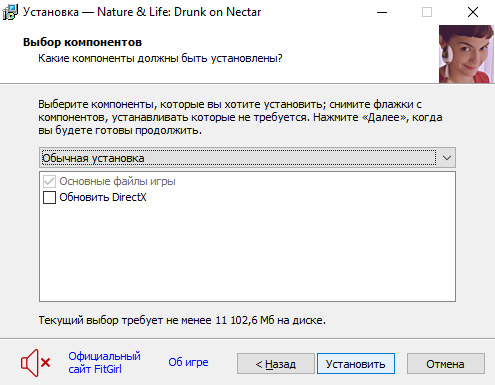
Task: Cancel setup with the Отмена button
Action: point(446,364)
